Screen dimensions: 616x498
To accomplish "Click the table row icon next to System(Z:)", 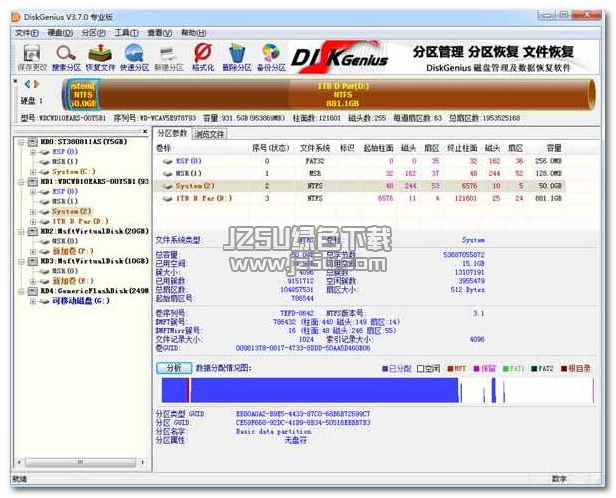I will [x=168, y=186].
